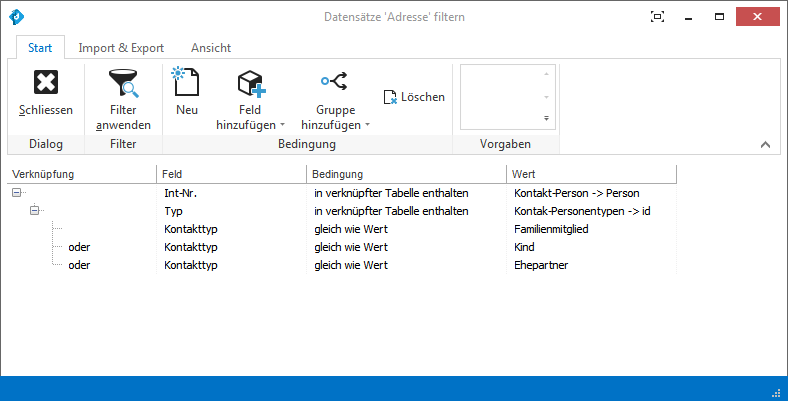
Task: Open Gruppe hinzufügen dropdown arrow
Action: coord(367,125)
